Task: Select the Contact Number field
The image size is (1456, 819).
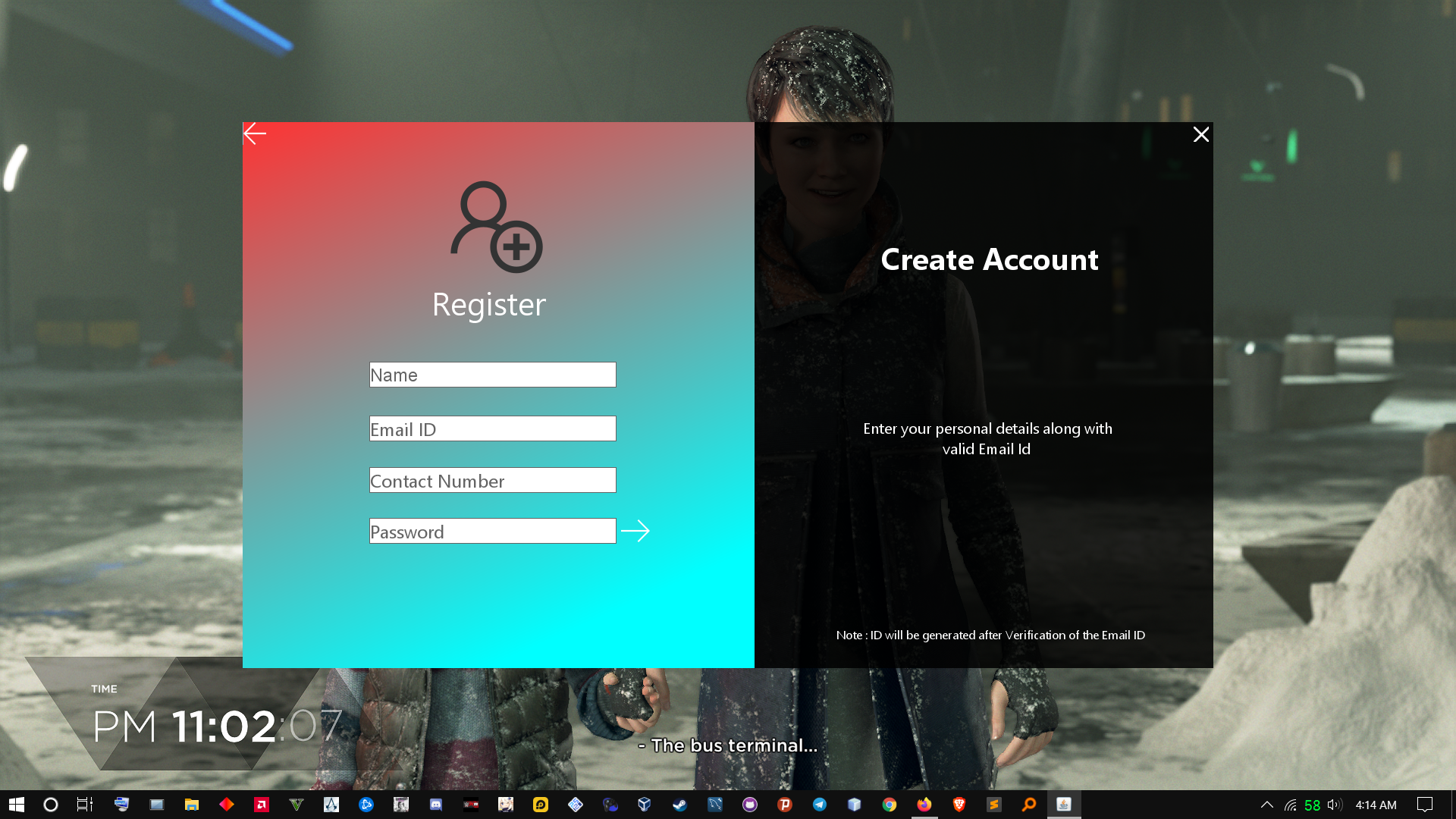Action: click(x=492, y=480)
